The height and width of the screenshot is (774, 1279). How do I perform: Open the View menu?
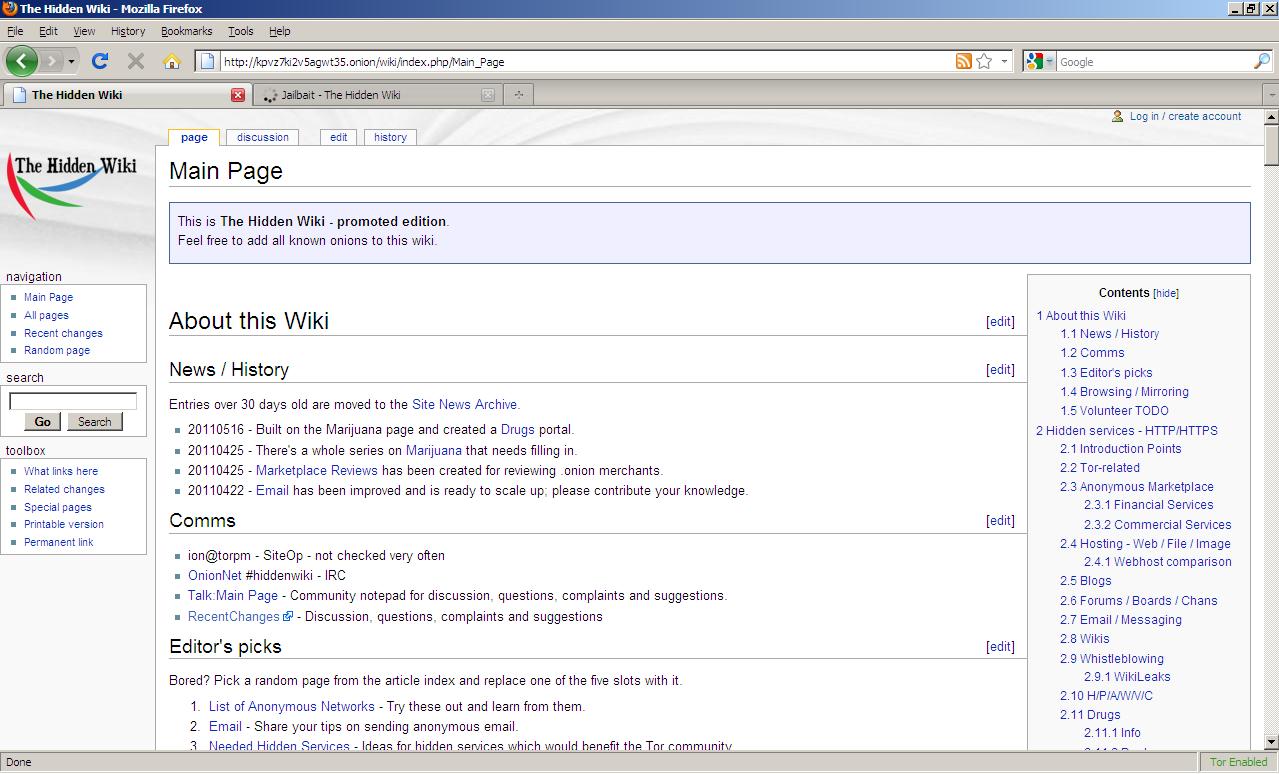[x=84, y=31]
